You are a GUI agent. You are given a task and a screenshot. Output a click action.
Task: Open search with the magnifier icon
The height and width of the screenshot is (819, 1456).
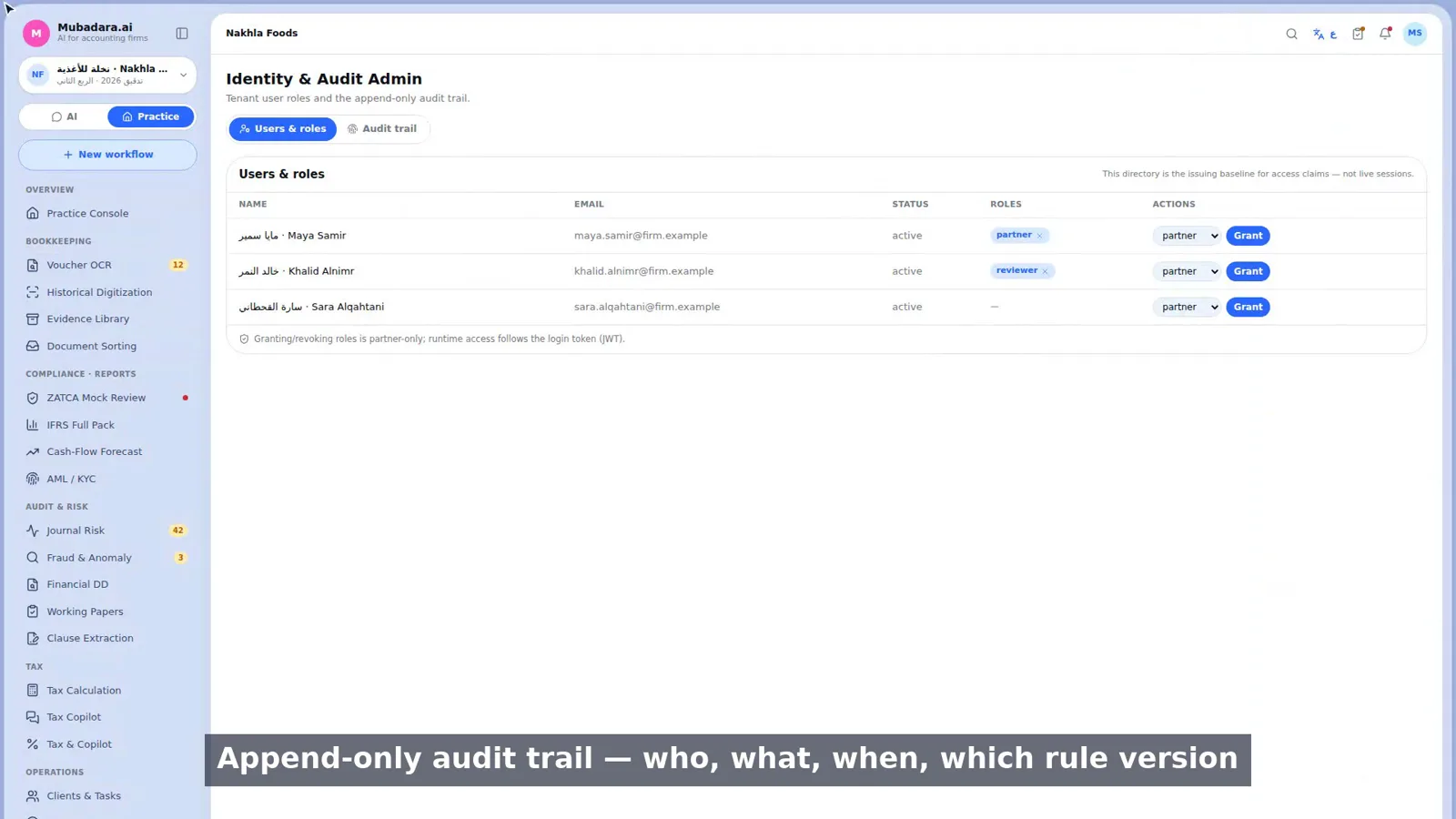1291,34
